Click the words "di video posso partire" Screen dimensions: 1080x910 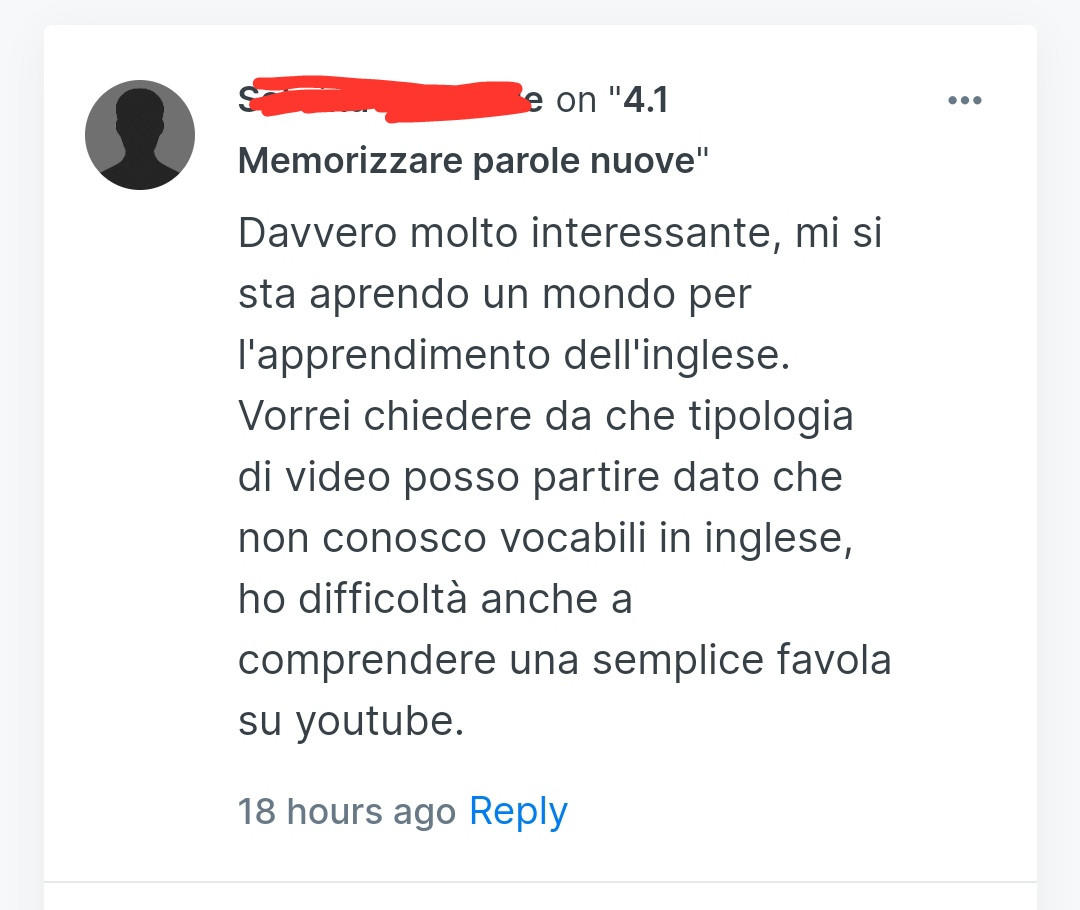pyautogui.click(x=449, y=477)
